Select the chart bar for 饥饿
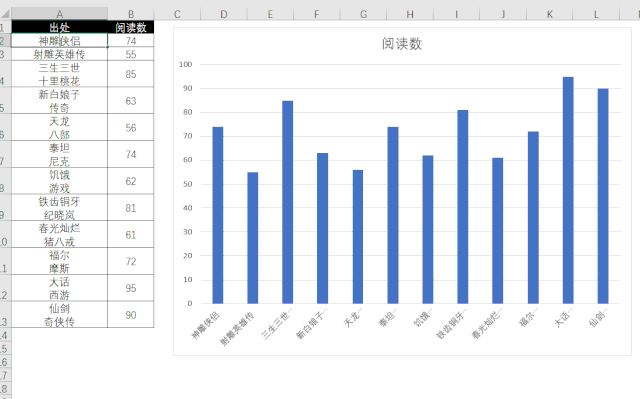 (428, 229)
